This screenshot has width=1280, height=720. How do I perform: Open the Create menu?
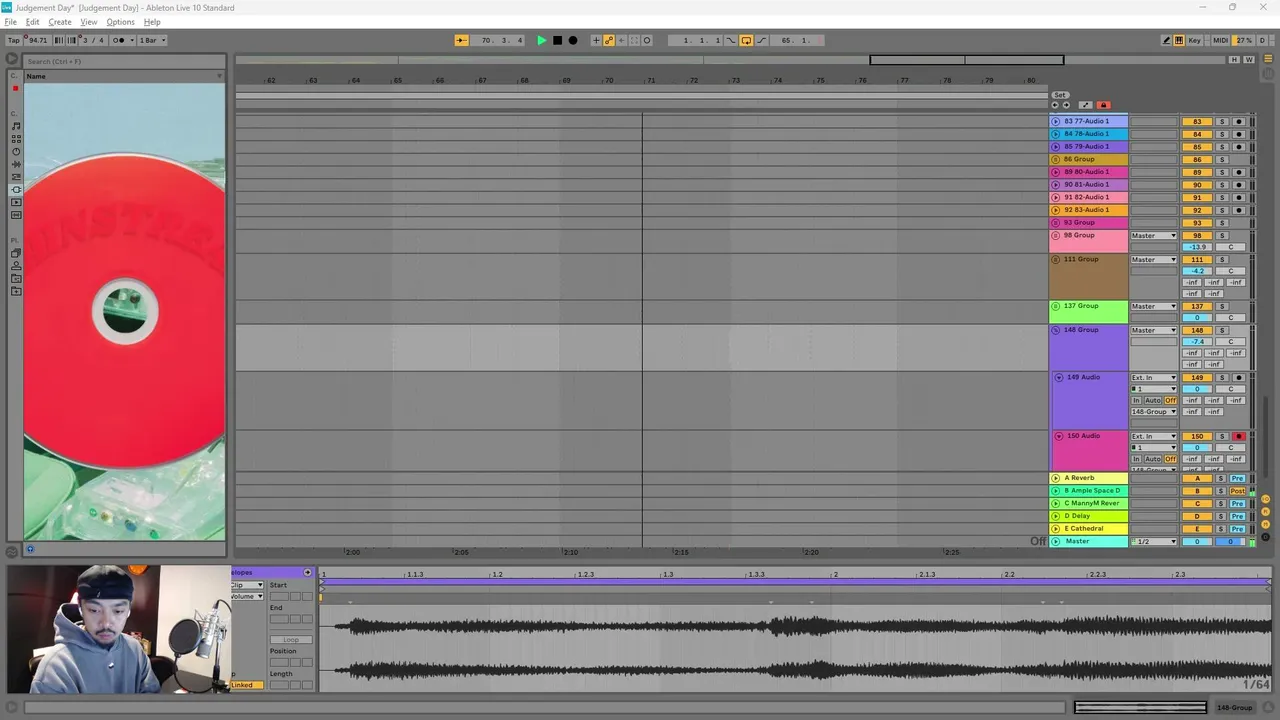(x=60, y=22)
